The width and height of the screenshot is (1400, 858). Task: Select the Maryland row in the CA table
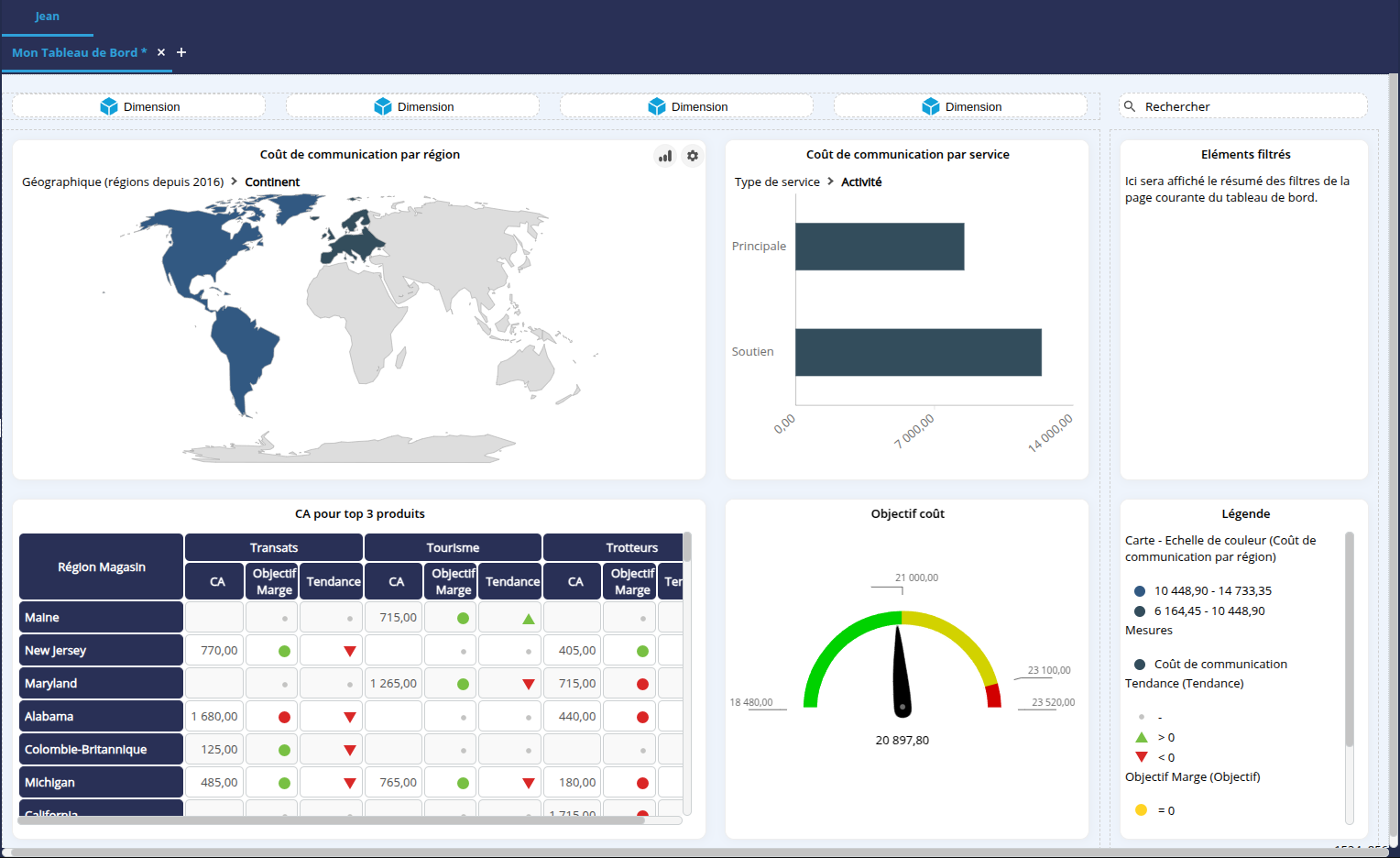pyautogui.click(x=101, y=682)
